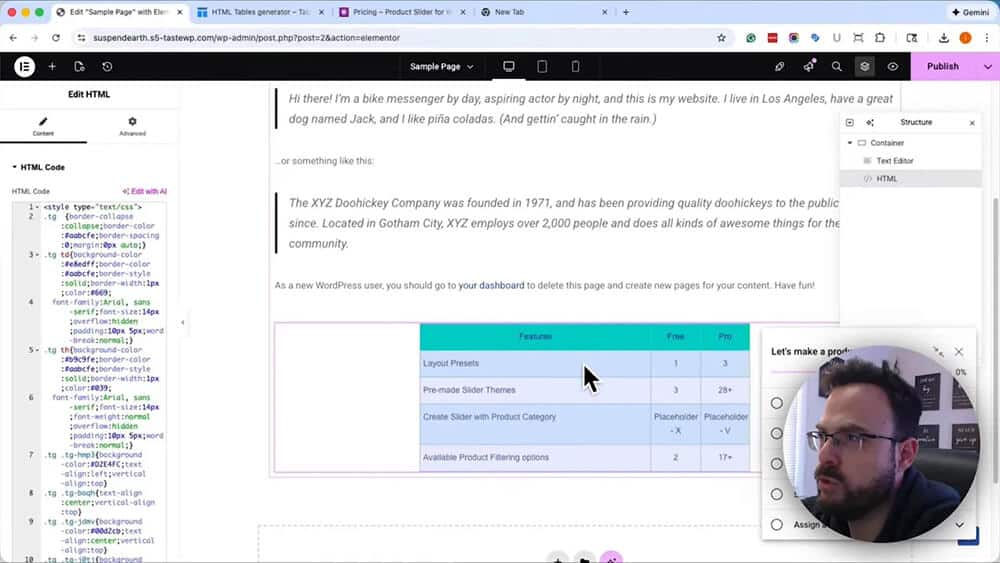
Task: Click the 'Free' column header
Action: point(675,337)
